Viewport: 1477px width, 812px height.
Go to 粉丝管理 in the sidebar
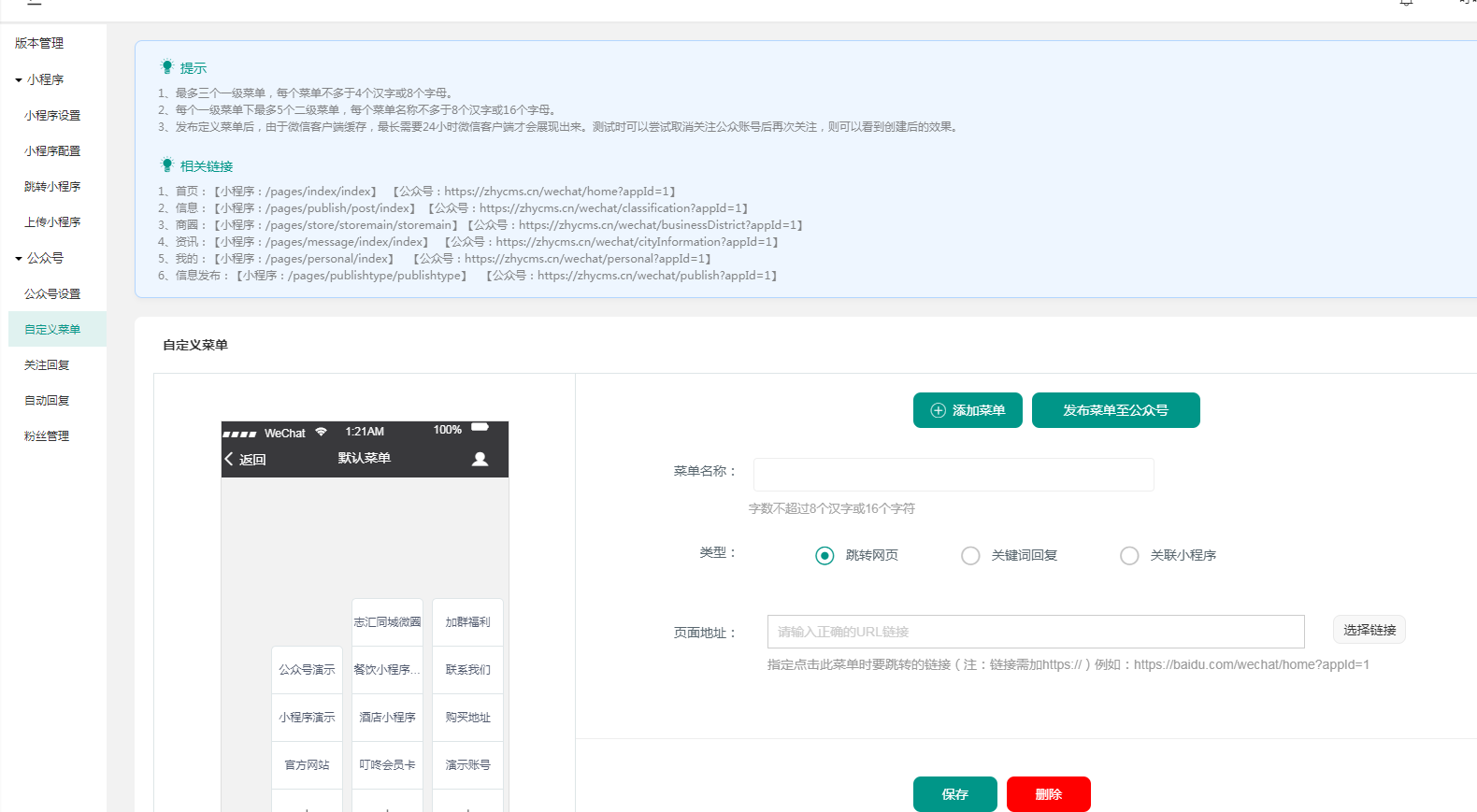(47, 436)
